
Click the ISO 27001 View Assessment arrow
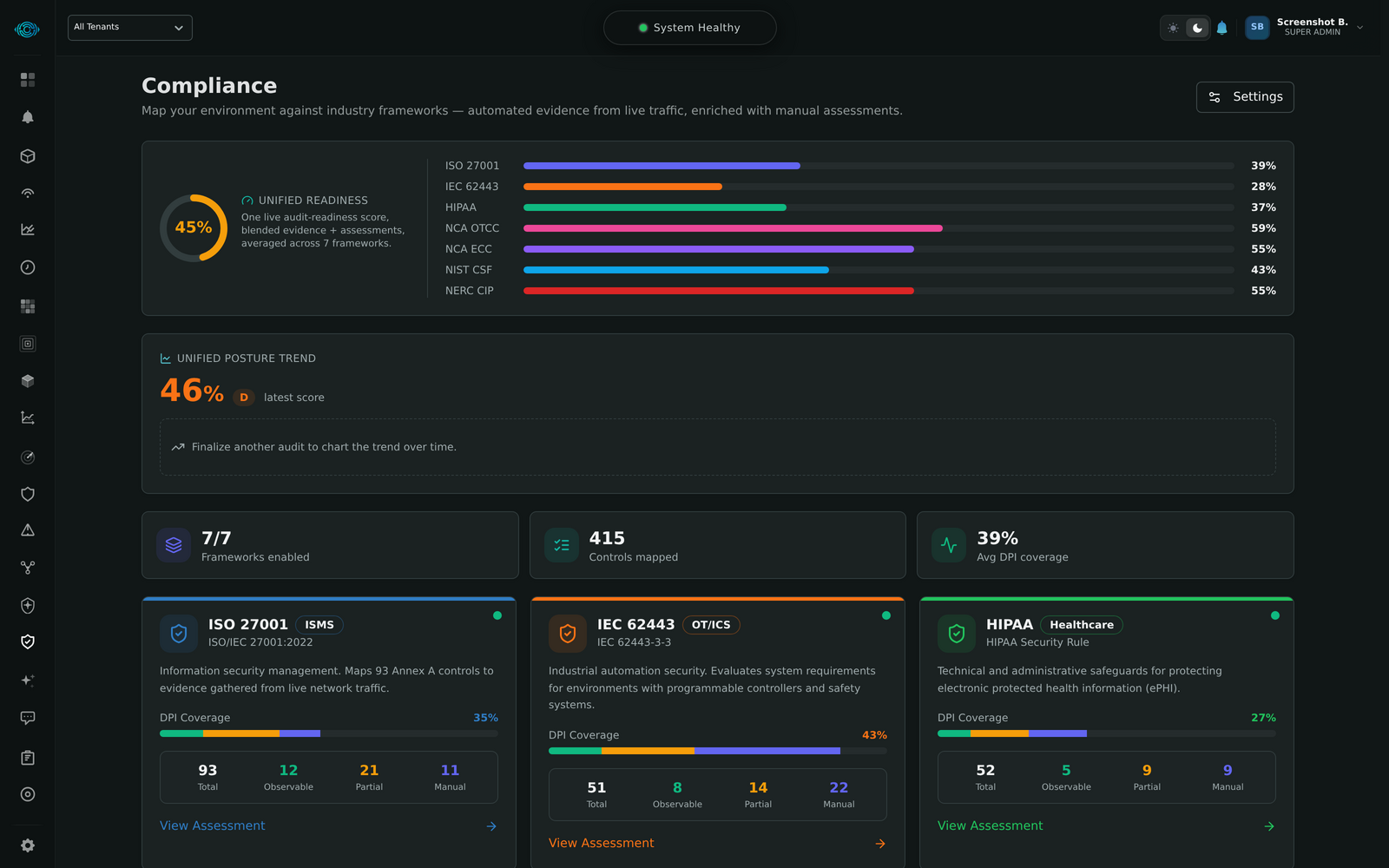(491, 826)
